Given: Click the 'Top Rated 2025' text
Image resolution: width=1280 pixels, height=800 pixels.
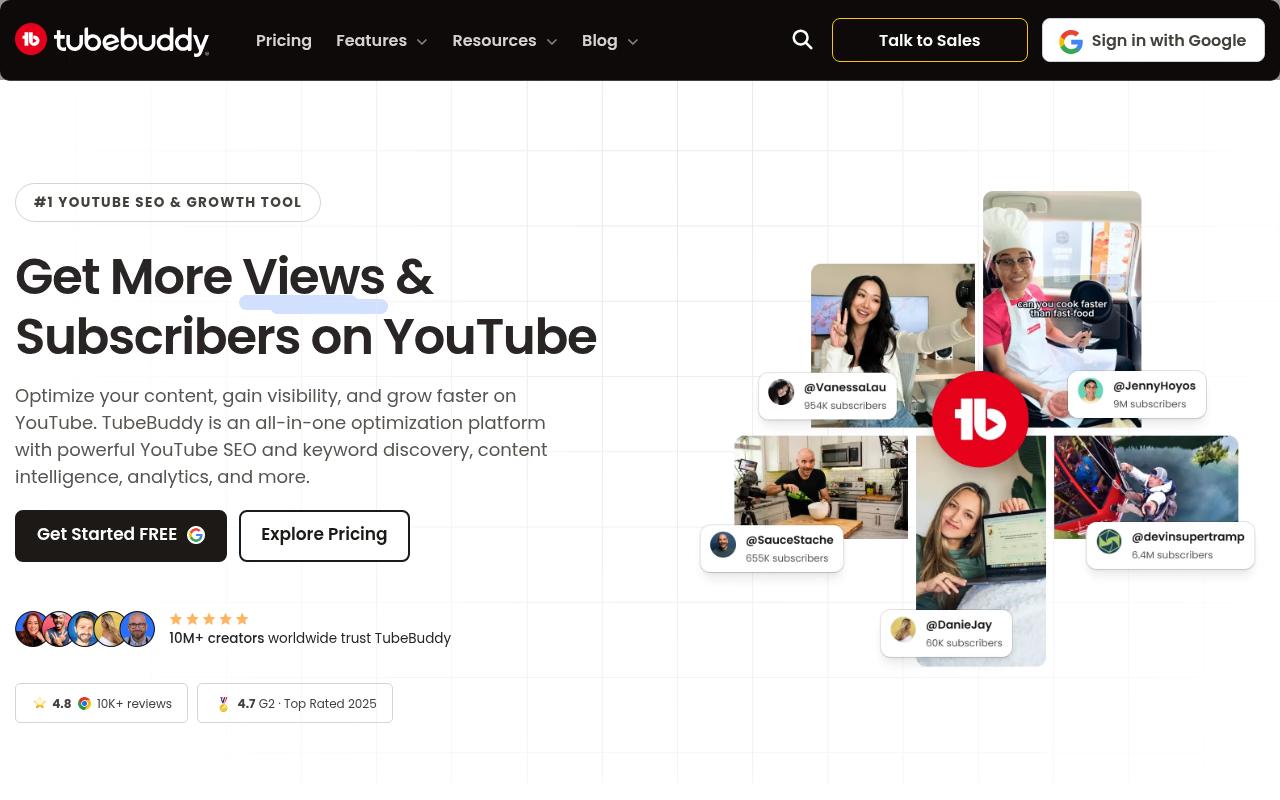Looking at the screenshot, I should 330,704.
